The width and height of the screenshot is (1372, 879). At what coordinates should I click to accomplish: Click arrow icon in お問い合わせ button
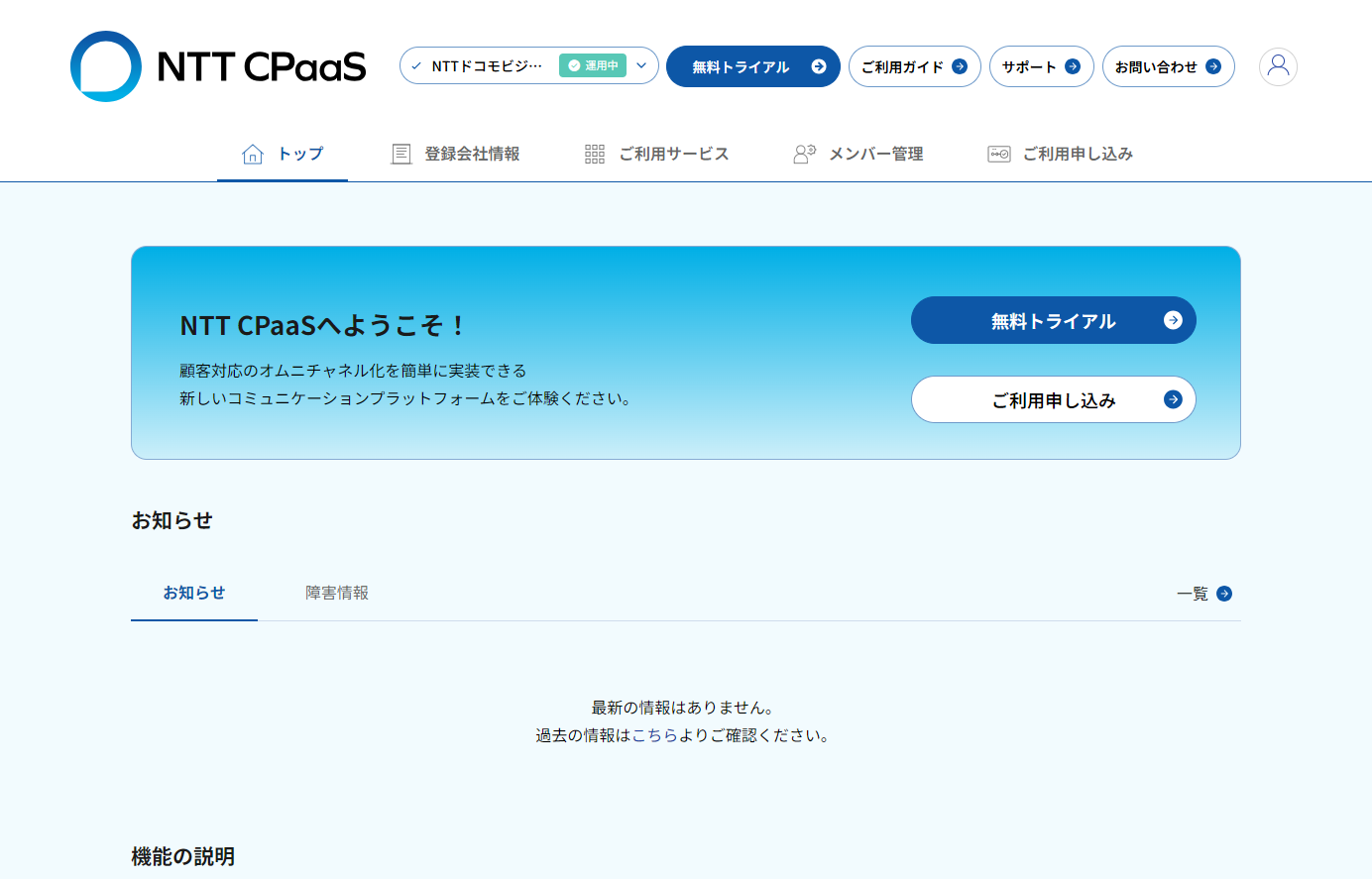click(x=1213, y=66)
